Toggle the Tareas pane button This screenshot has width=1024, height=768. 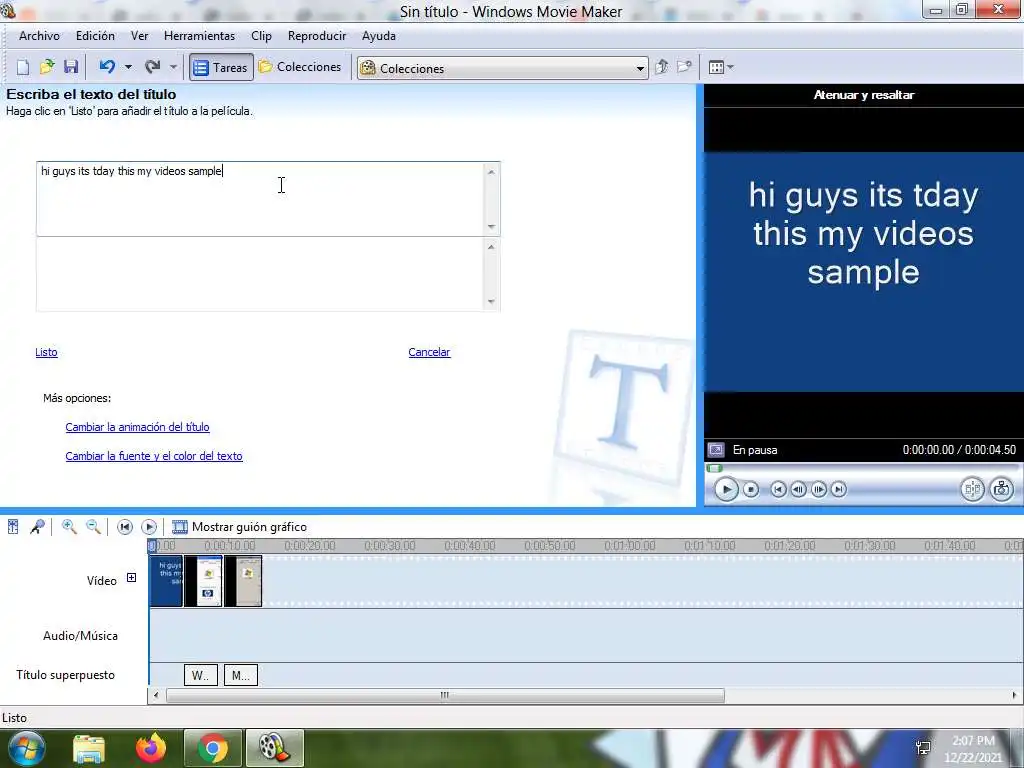click(221, 67)
